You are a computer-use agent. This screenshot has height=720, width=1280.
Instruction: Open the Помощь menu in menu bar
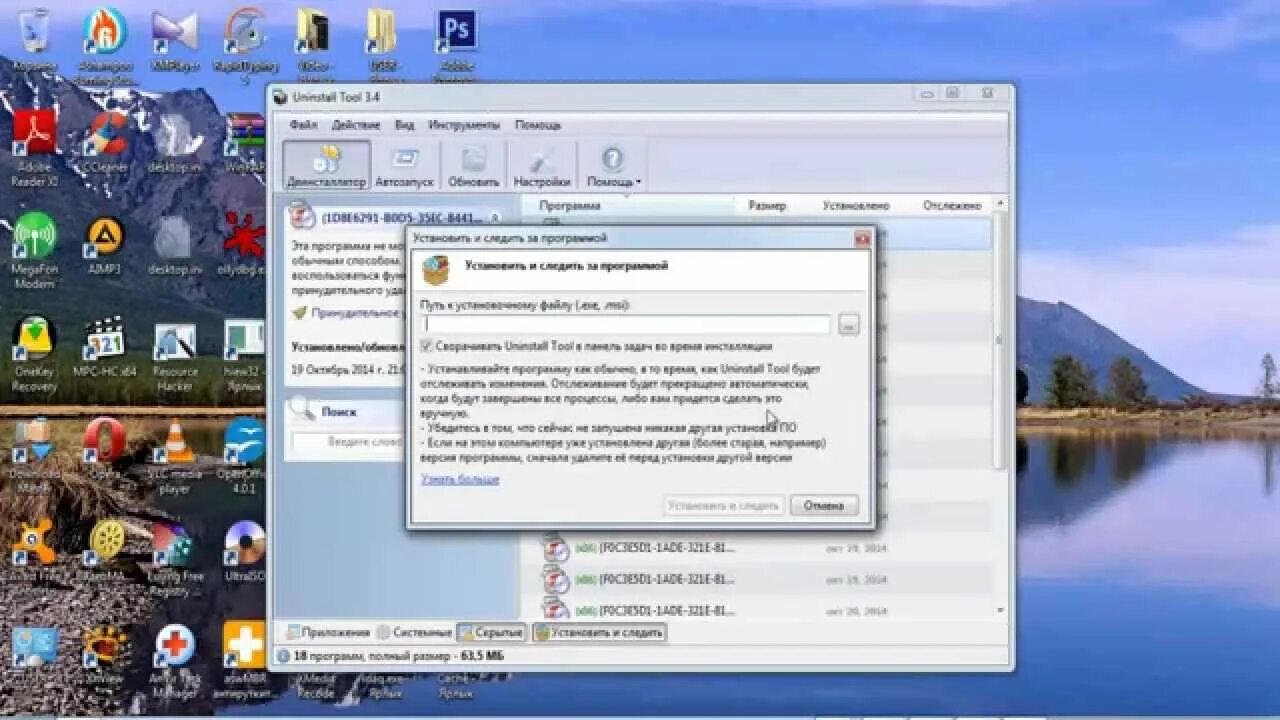coord(537,125)
